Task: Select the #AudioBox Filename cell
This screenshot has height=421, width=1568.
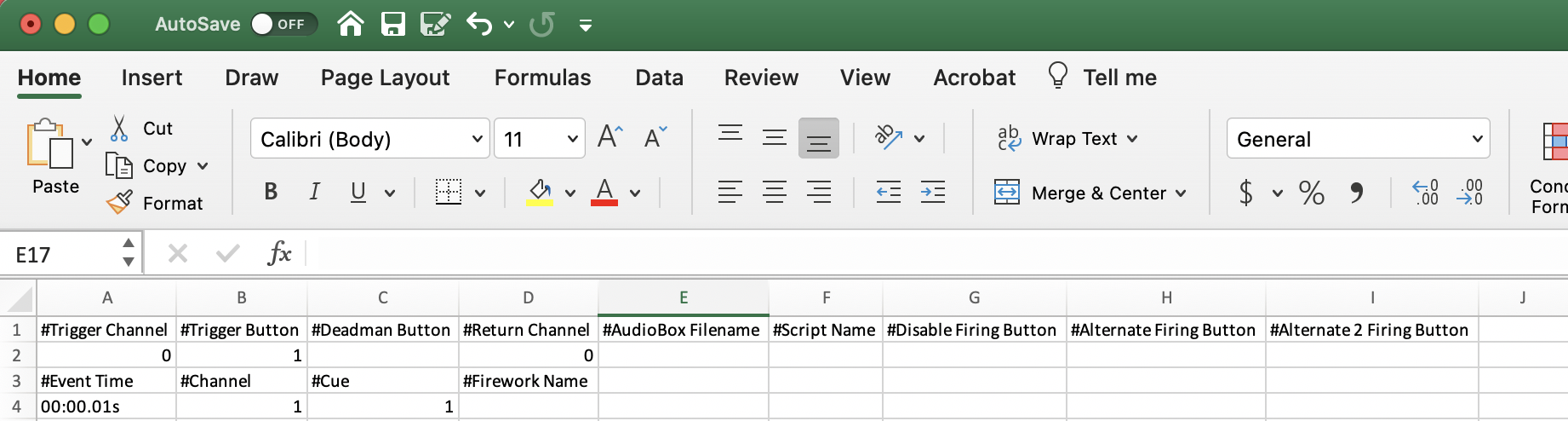Action: (x=682, y=330)
